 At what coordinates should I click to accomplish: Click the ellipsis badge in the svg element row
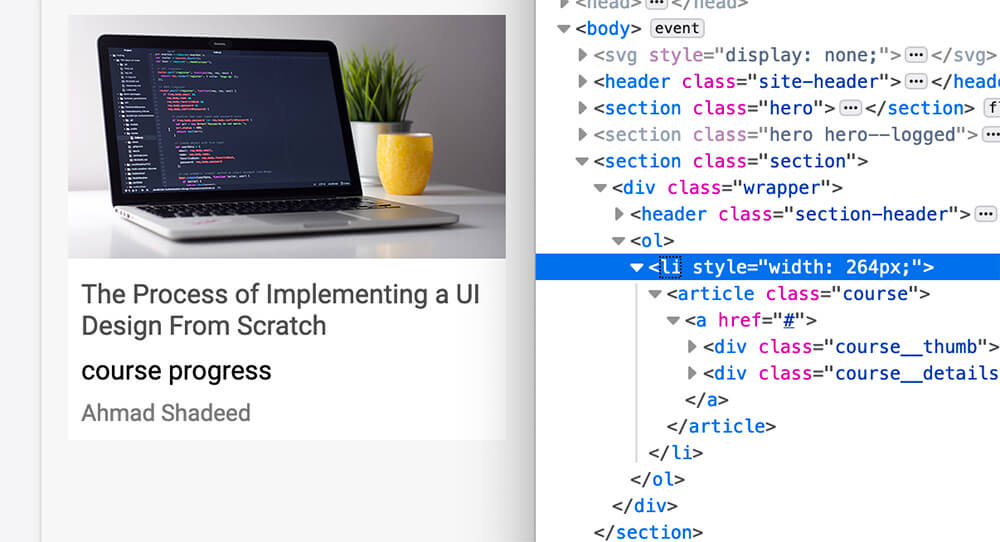pyautogui.click(x=916, y=55)
